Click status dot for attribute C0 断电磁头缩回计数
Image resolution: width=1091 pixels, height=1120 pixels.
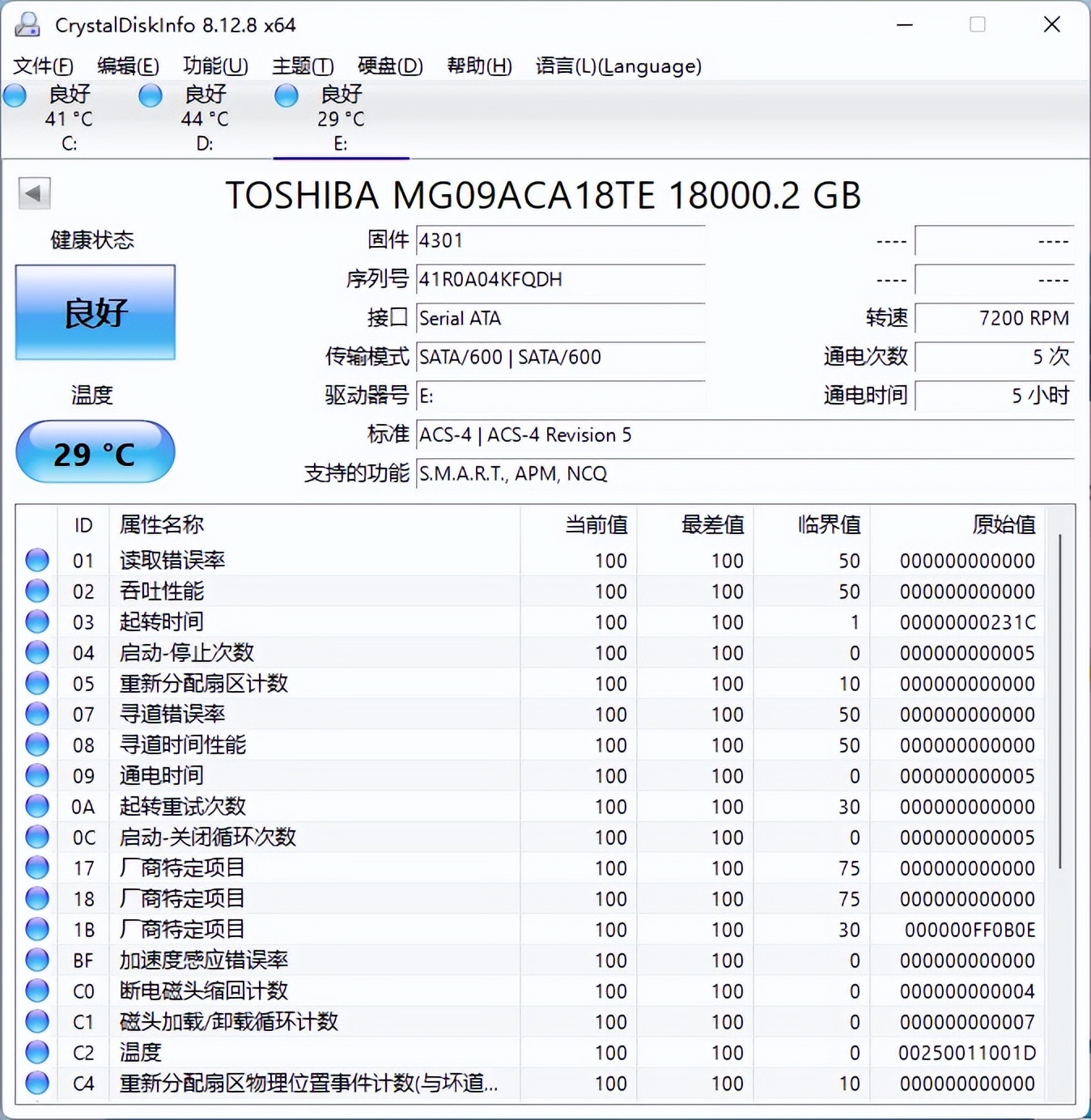click(x=37, y=991)
